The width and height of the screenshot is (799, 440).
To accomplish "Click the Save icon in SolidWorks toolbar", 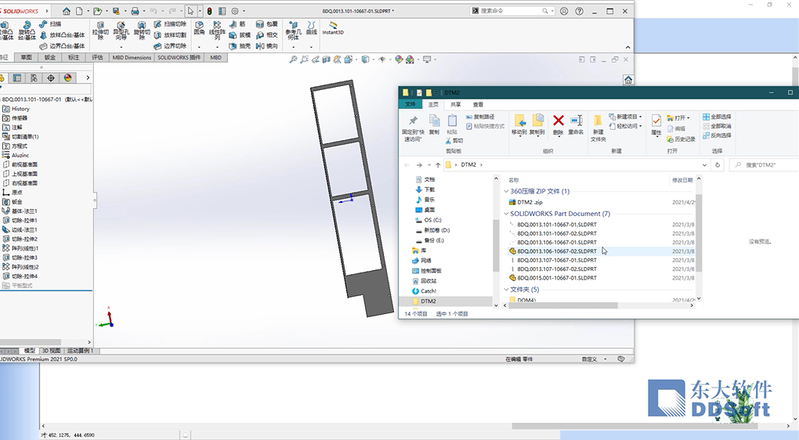I will coord(115,9).
